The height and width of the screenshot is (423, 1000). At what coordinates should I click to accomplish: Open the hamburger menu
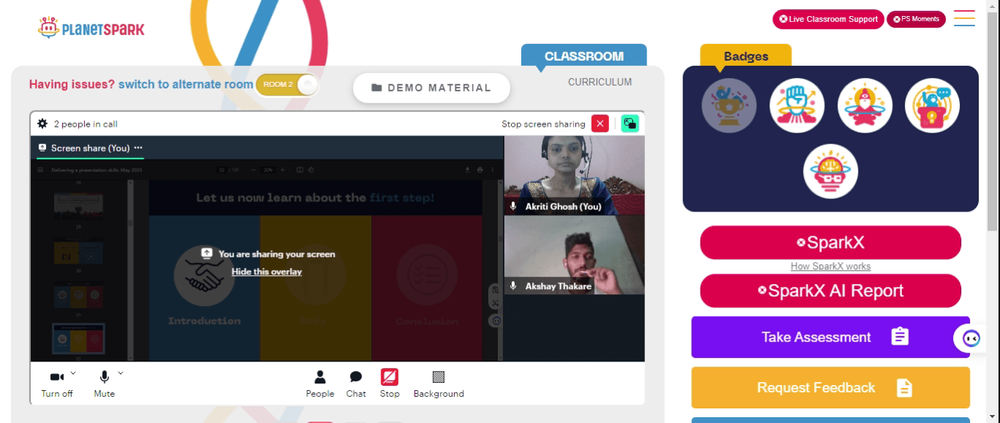[964, 18]
